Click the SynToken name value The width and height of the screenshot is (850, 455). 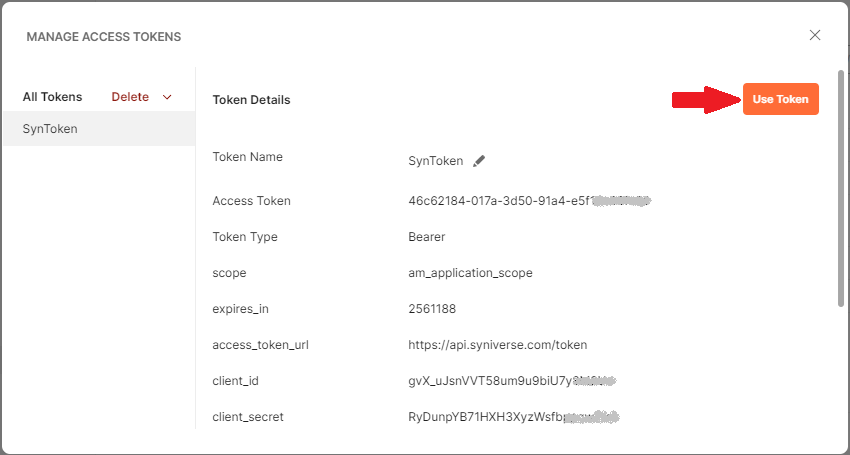coord(435,161)
